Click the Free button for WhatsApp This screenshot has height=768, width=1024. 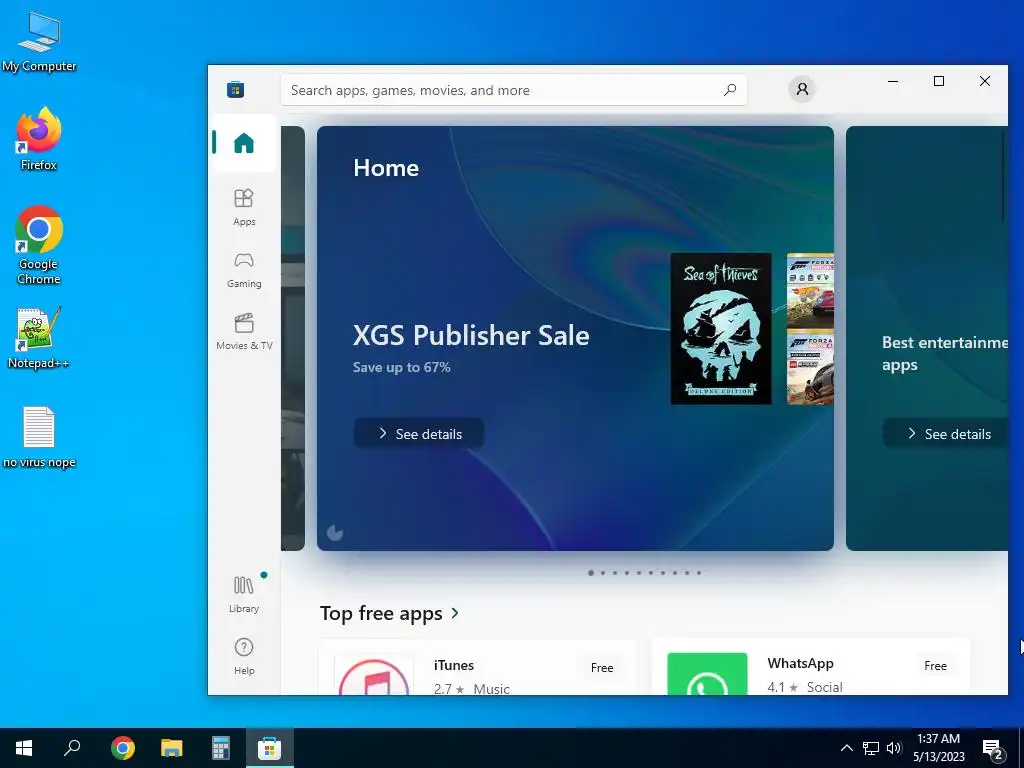click(x=935, y=665)
